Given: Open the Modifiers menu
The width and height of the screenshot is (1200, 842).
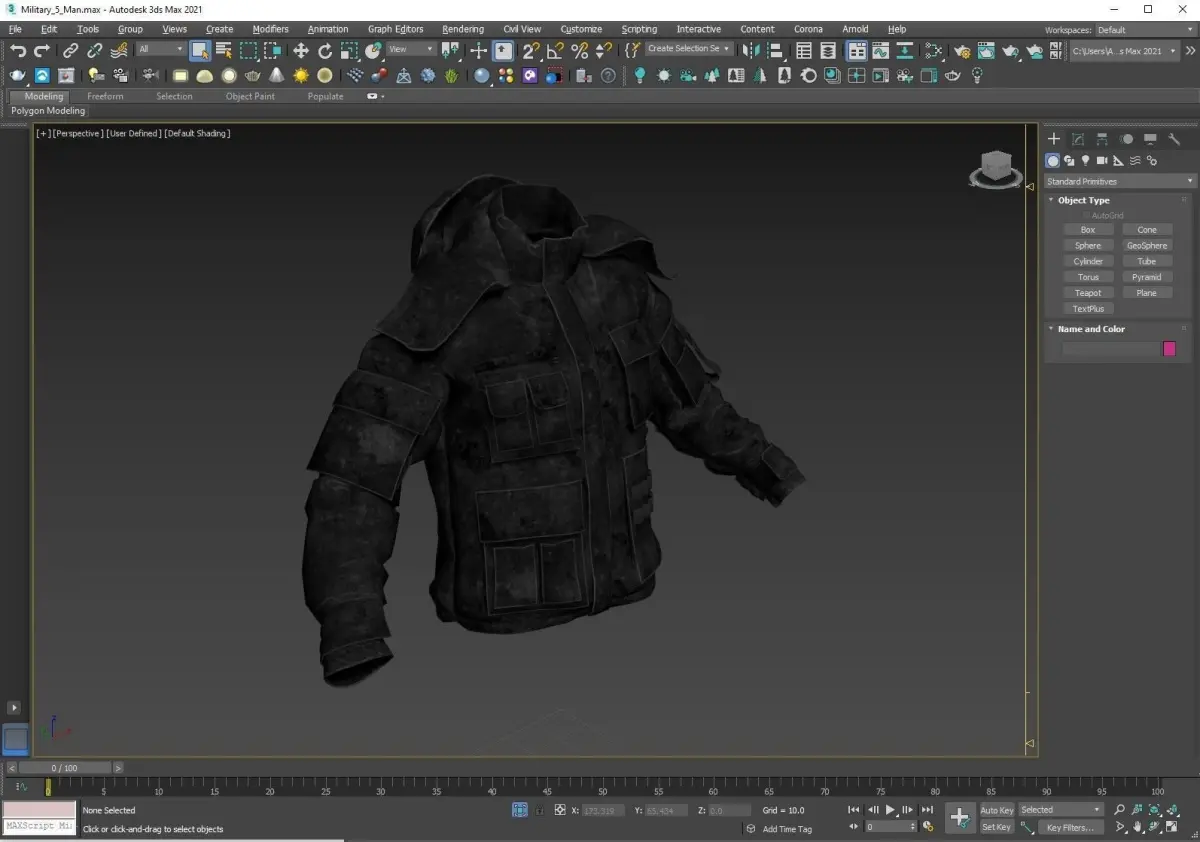Looking at the screenshot, I should [x=270, y=29].
